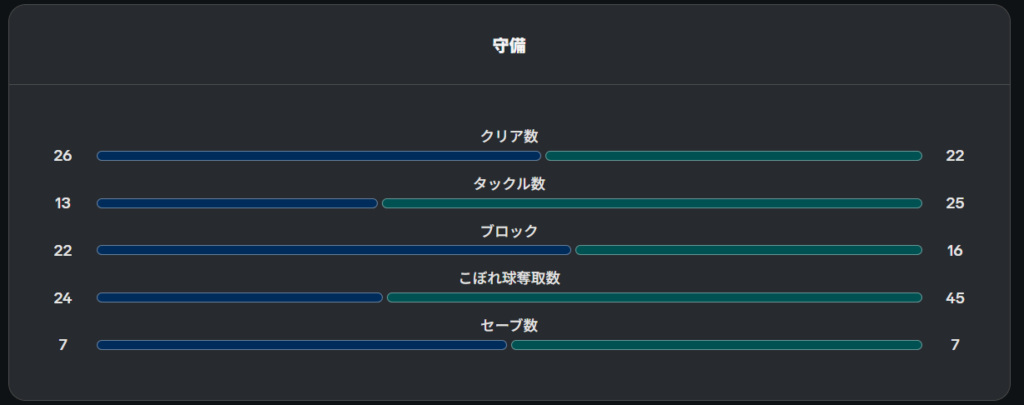This screenshot has height=405, width=1024.
Task: Click the green タックル数 bar
Action: [652, 203]
